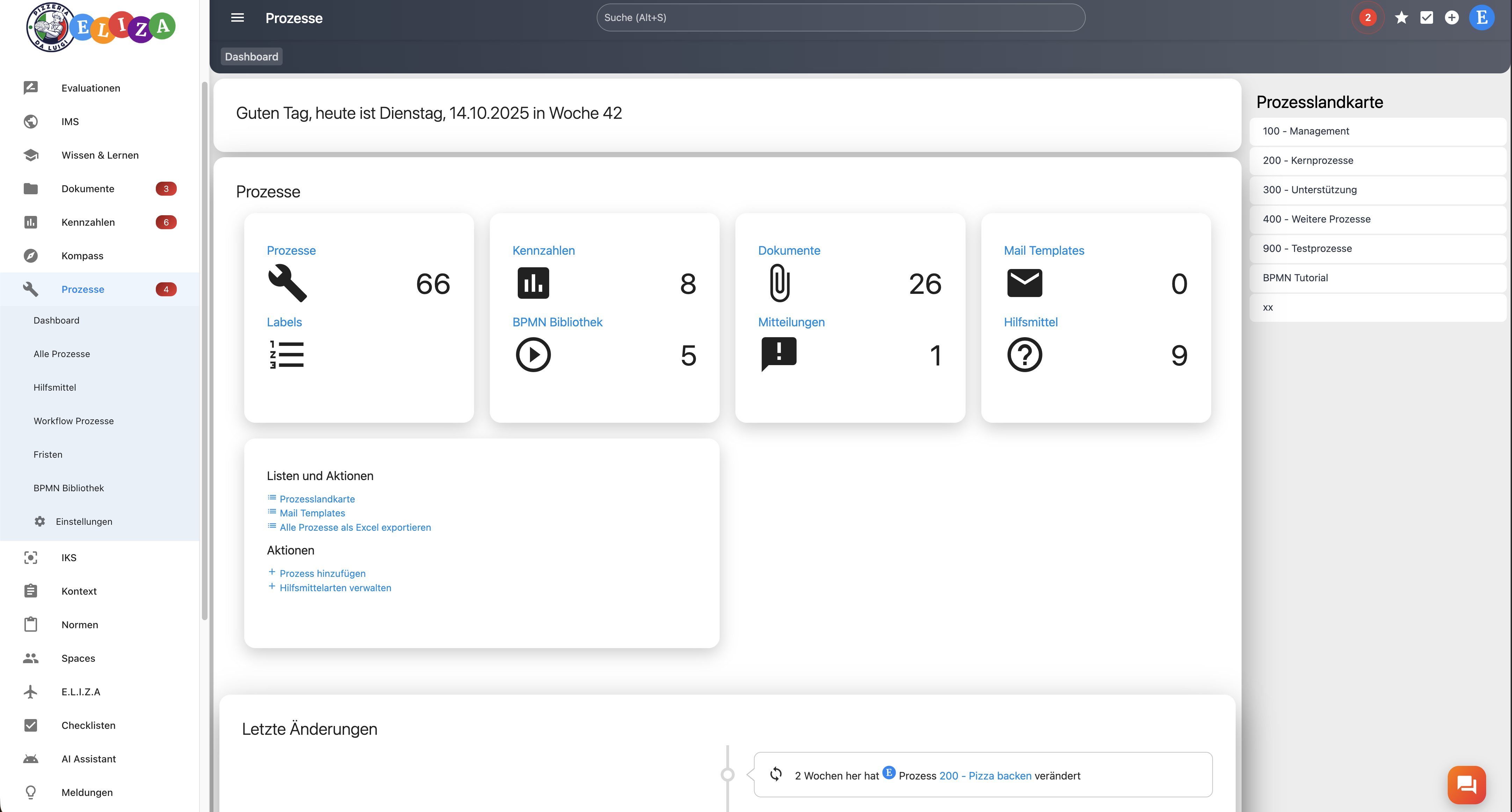Image resolution: width=1512 pixels, height=812 pixels.
Task: Open Alle Prozesse als Excel exportieren
Action: coord(355,527)
